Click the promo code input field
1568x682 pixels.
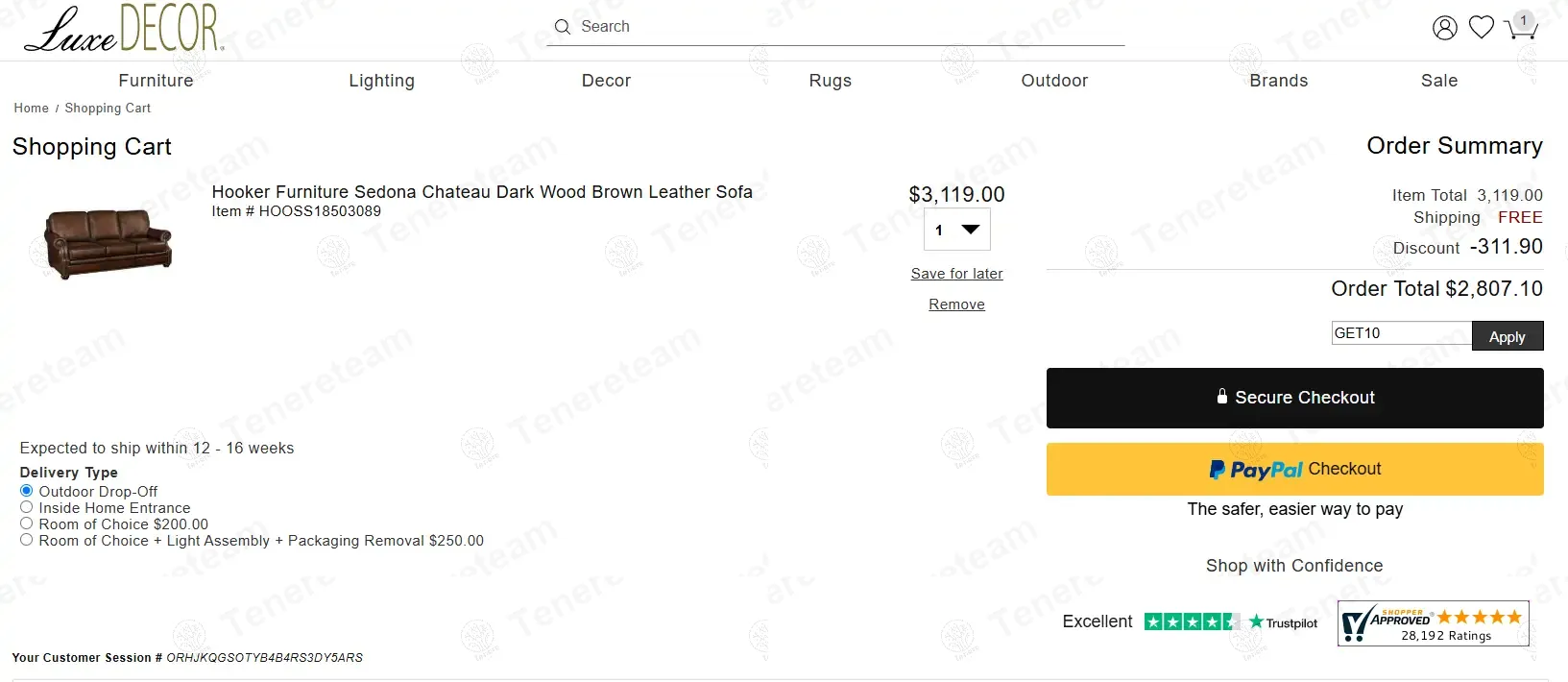[x=1401, y=333]
